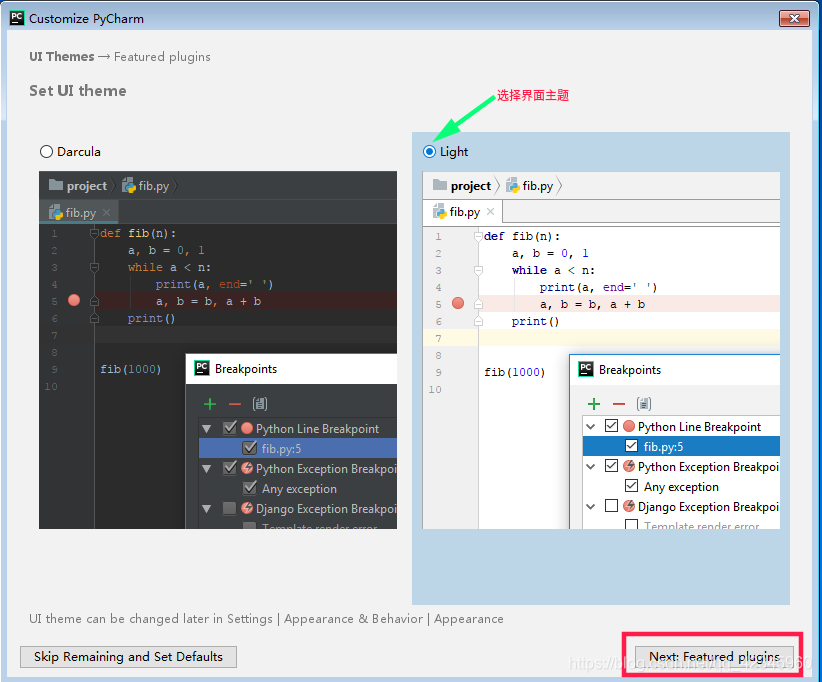
Task: Click the Featured plugins breadcrumb step
Action: tap(162, 56)
